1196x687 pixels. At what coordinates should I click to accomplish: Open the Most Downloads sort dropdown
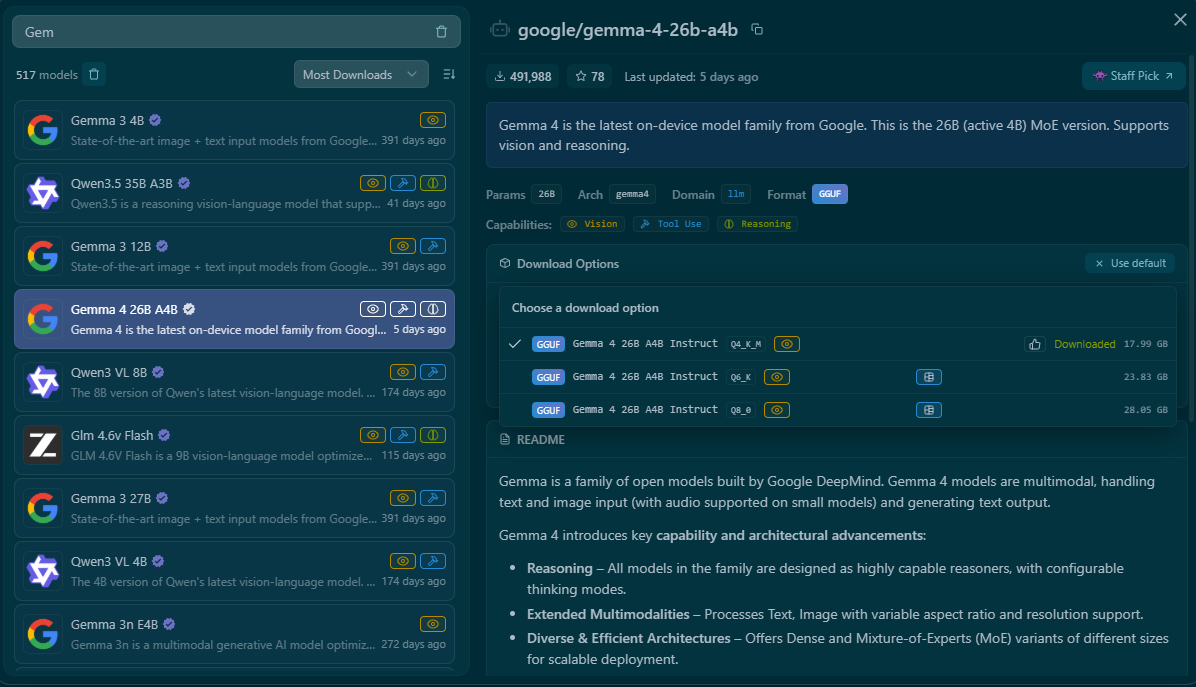[x=361, y=74]
